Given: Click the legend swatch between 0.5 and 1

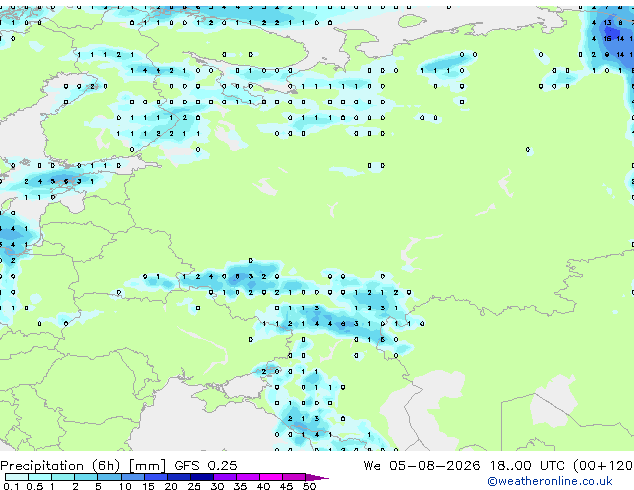Looking at the screenshot, I should tap(40, 477).
